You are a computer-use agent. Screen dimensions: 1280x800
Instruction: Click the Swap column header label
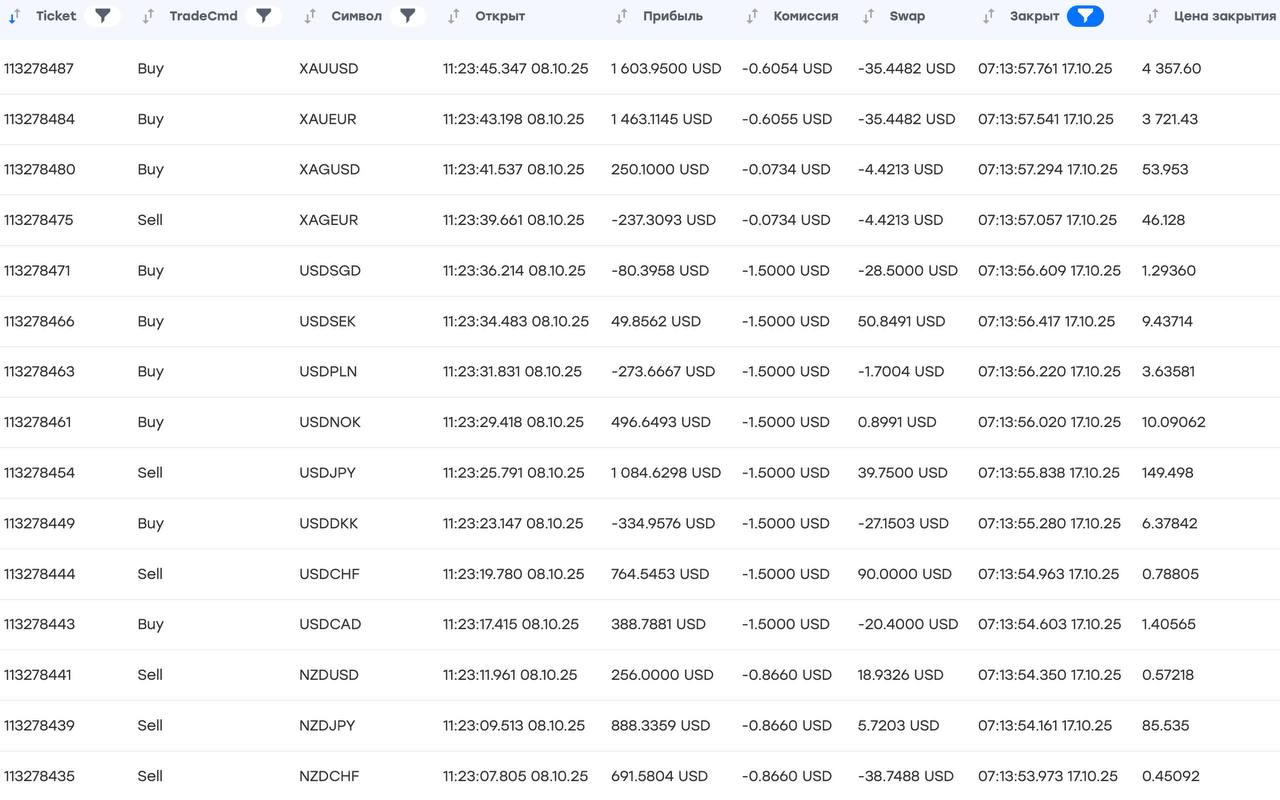(x=907, y=16)
